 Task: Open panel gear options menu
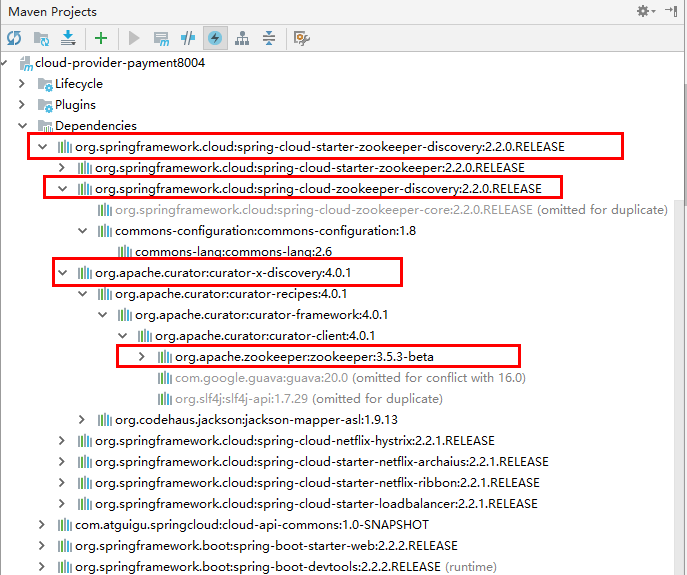tap(645, 11)
